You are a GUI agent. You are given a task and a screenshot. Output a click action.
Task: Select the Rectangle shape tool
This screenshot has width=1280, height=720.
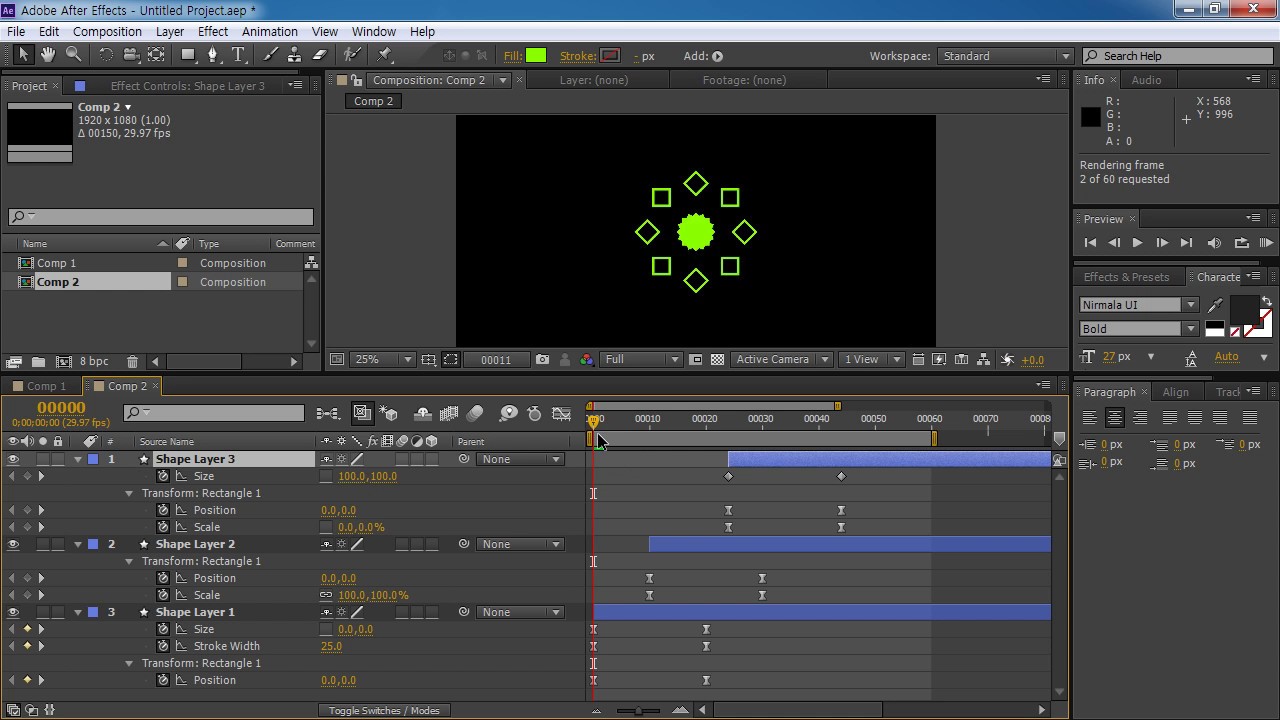coord(187,55)
